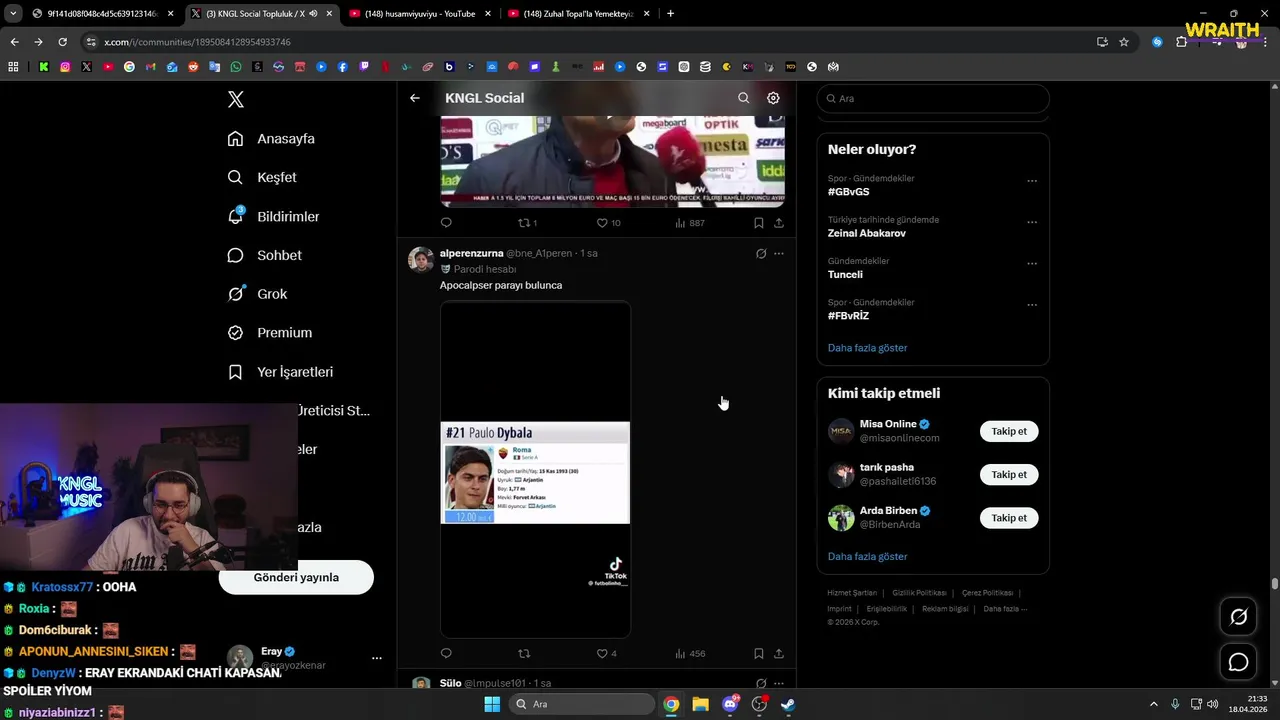This screenshot has width=1280, height=720.
Task: Open tab search dropdown arrow
Action: pos(13,14)
